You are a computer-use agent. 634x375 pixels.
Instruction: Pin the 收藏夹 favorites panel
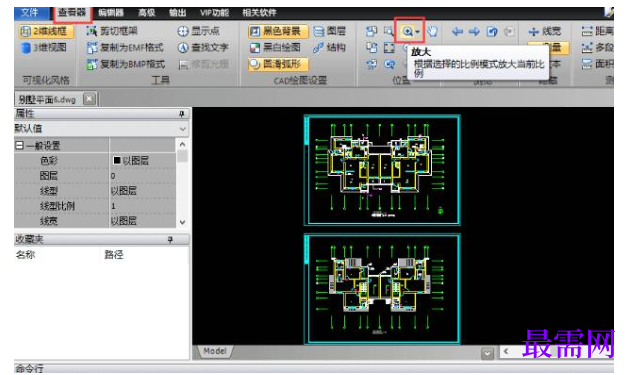170,240
